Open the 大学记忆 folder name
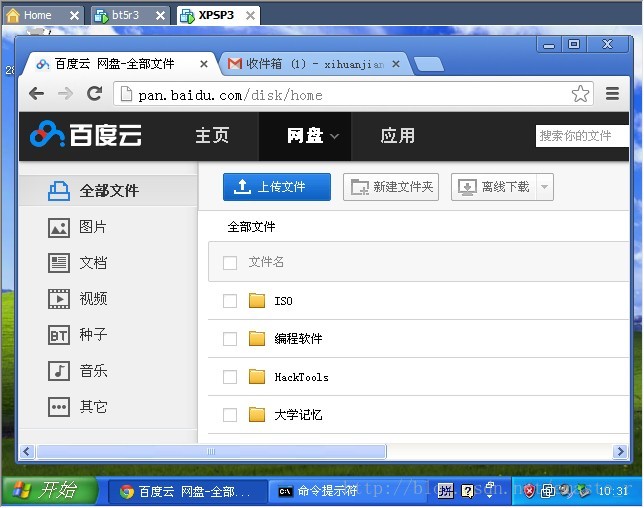The height and width of the screenshot is (508, 644). click(x=298, y=415)
